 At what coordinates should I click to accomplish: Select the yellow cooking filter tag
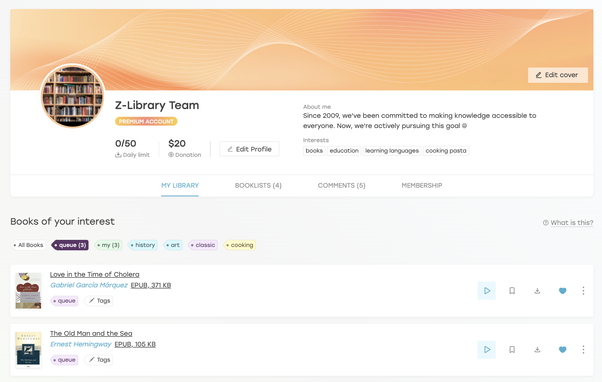pyautogui.click(x=240, y=245)
